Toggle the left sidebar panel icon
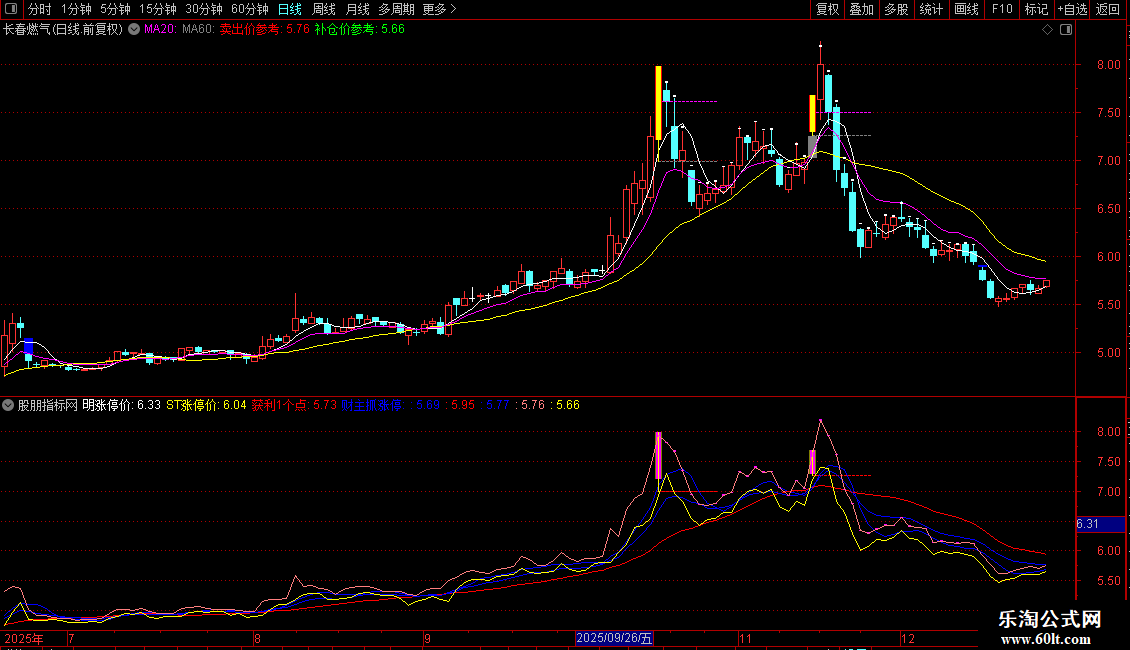 [11, 9]
